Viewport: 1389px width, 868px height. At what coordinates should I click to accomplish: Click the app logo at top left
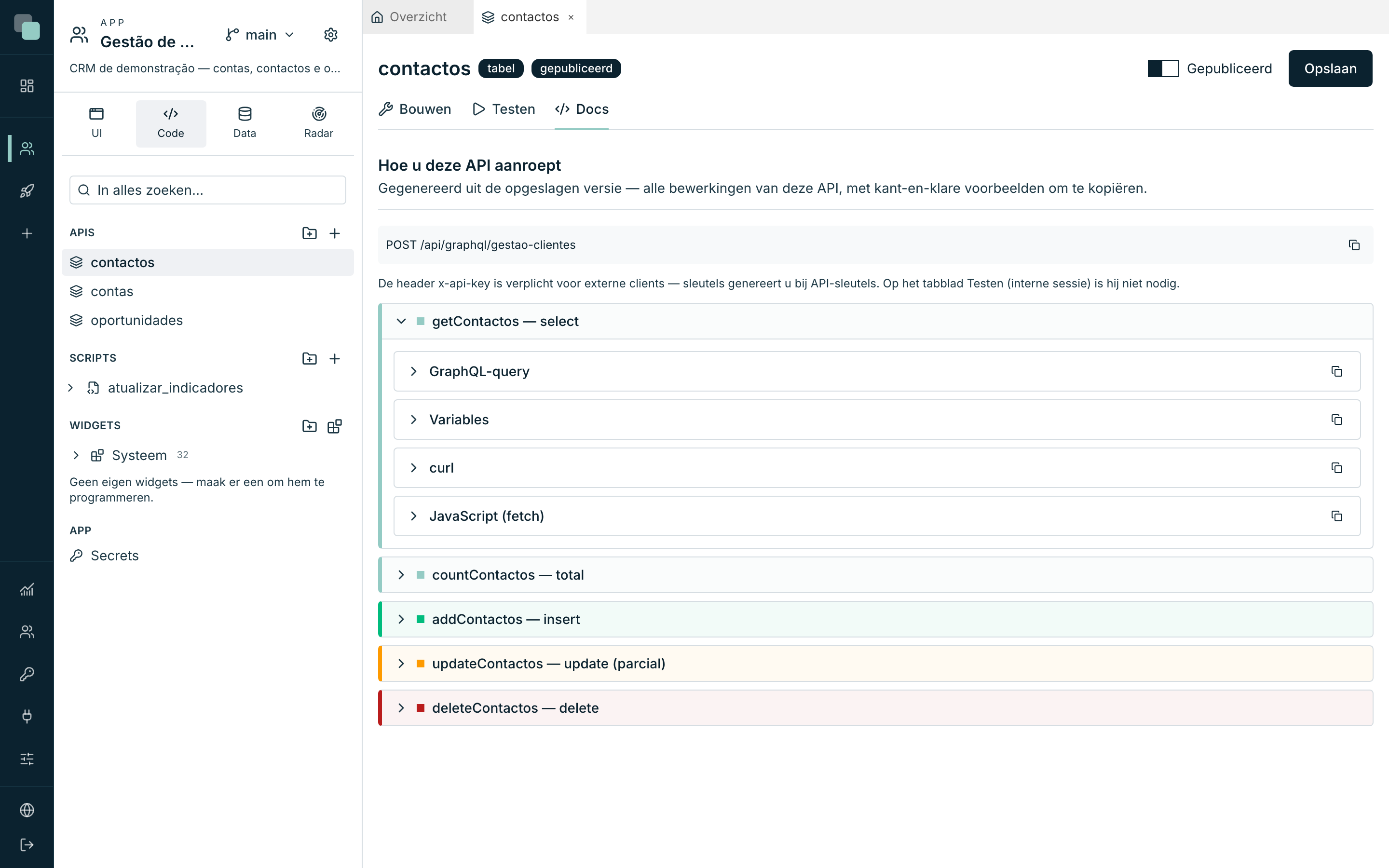point(27,27)
